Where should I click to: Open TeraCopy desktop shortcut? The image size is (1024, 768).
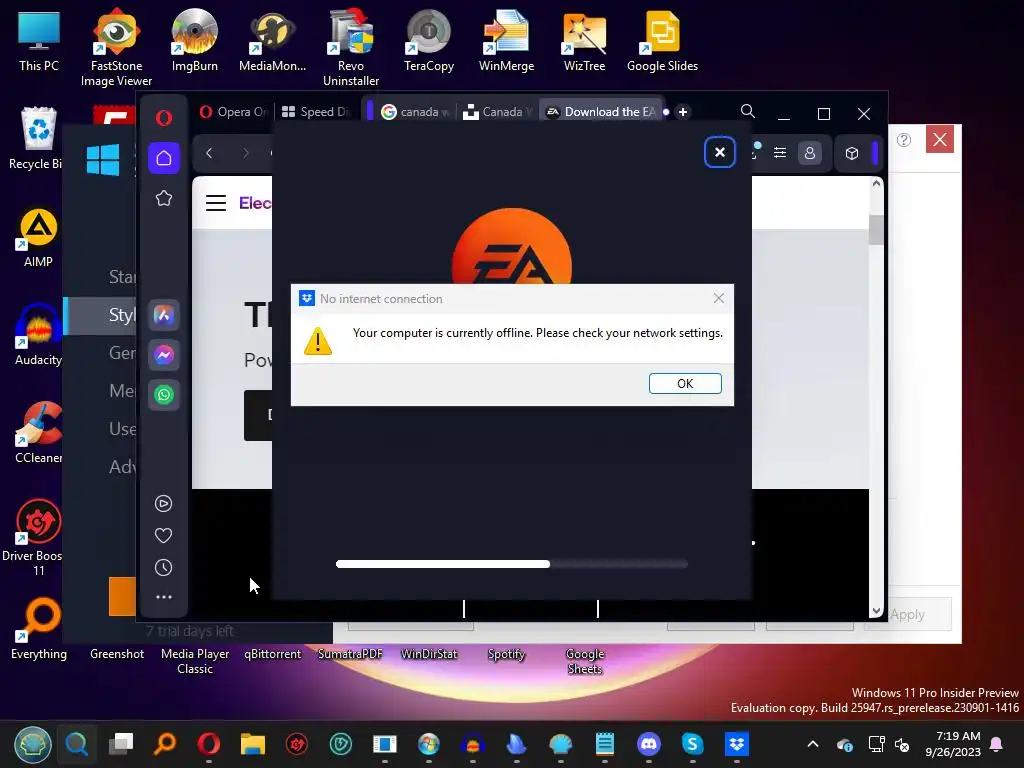(428, 40)
